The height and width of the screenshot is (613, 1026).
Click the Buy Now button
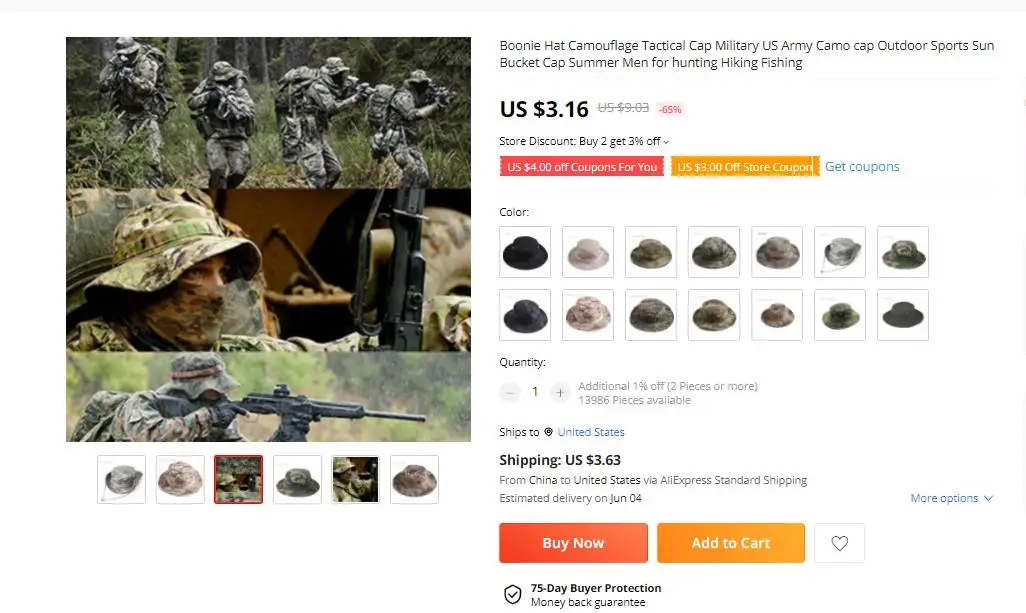[x=573, y=543]
